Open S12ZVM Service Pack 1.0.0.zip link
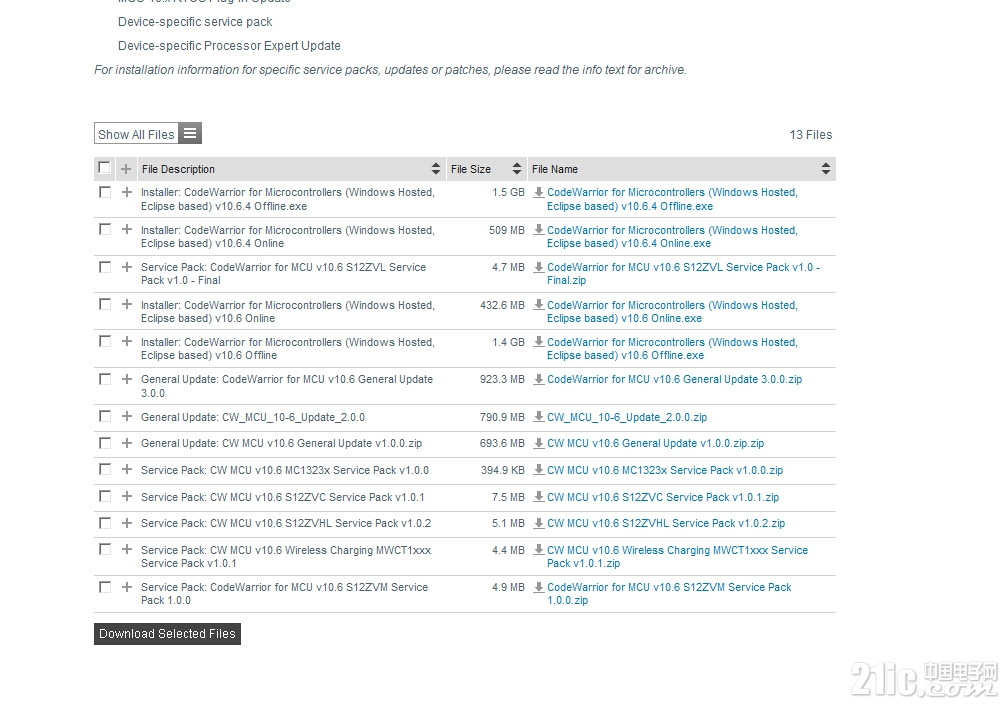This screenshot has width=1005, height=705. [x=669, y=593]
